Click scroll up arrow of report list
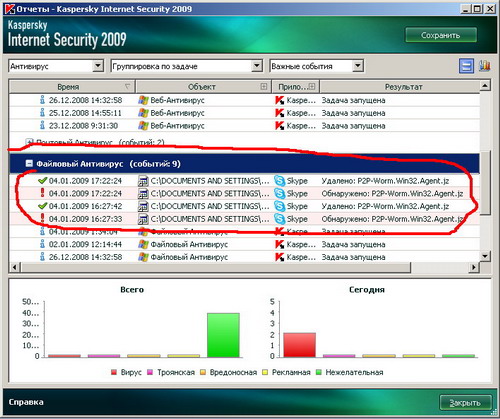 pos(485,86)
